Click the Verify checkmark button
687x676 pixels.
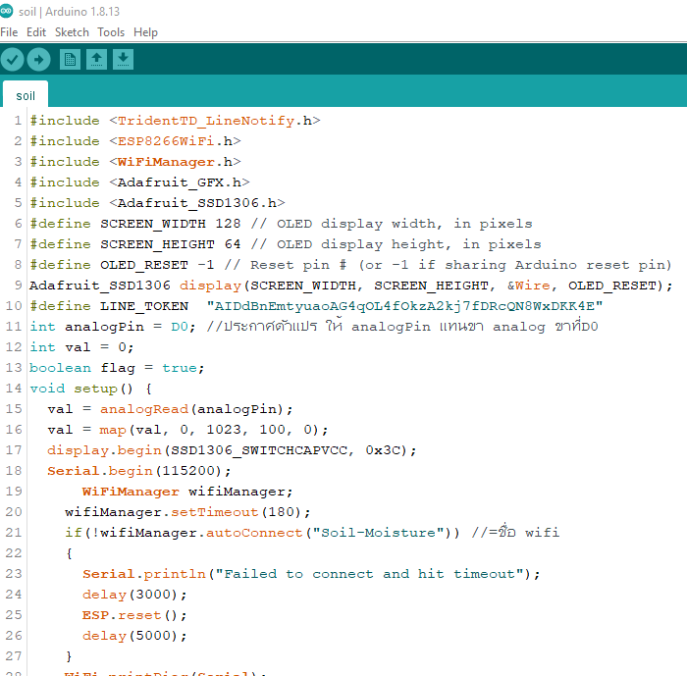13,60
